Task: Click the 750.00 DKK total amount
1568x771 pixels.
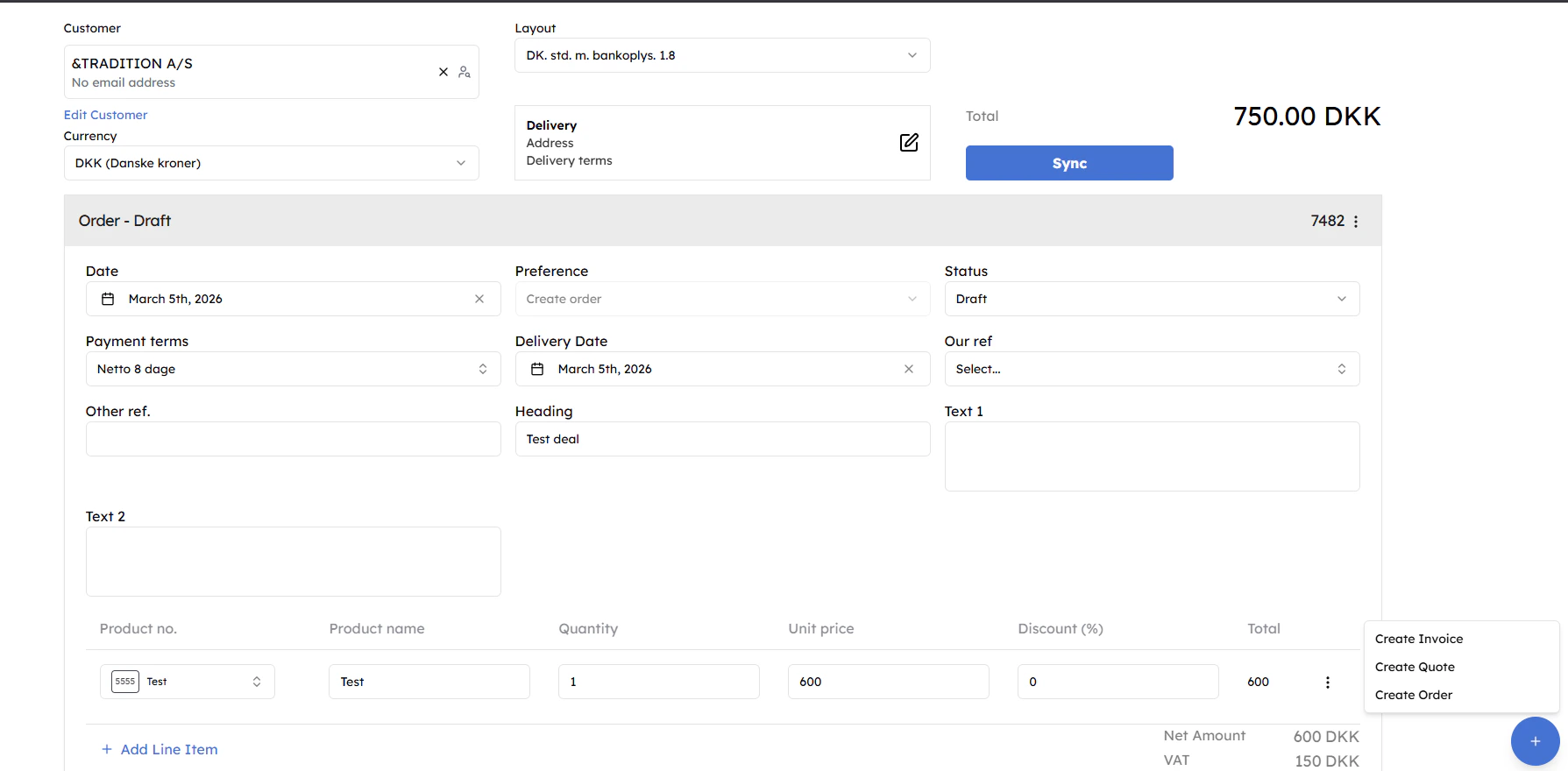Action: 1307,117
